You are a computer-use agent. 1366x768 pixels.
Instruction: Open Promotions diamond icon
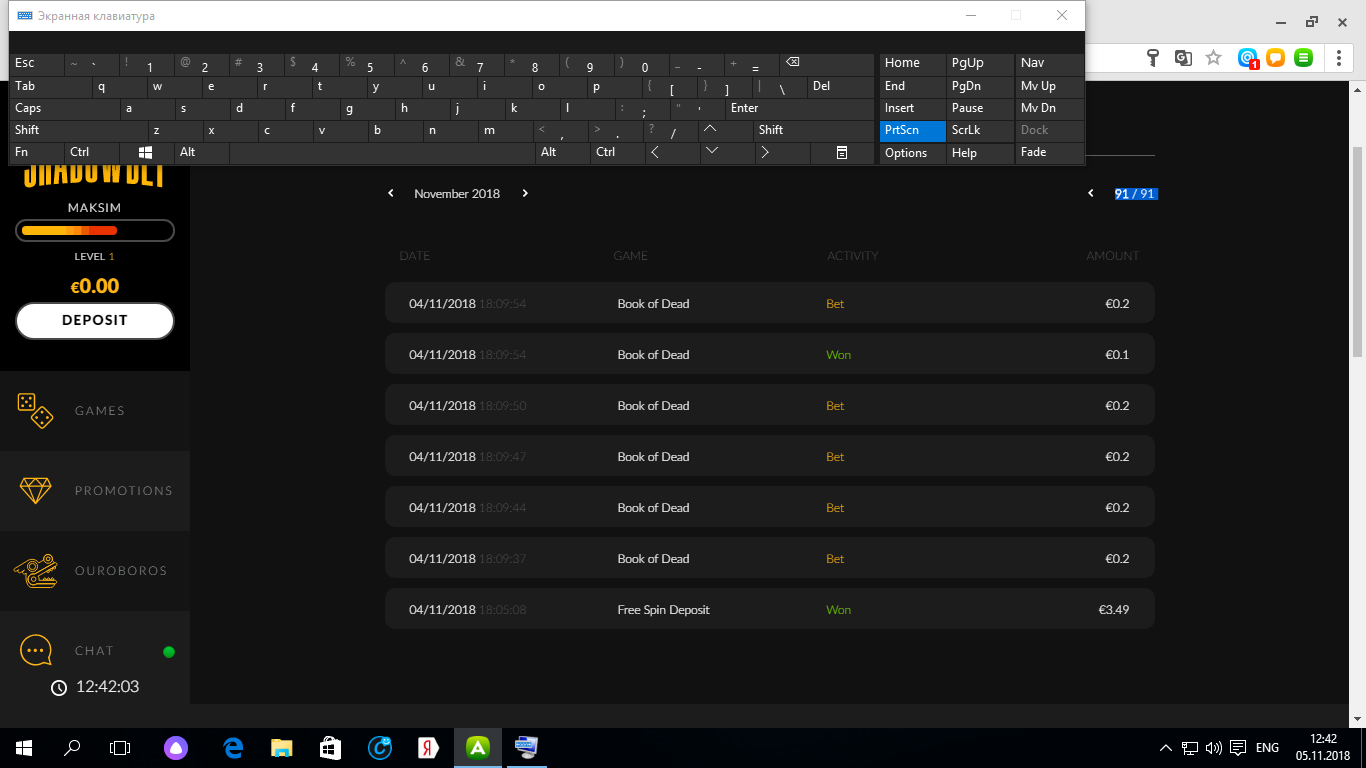click(35, 490)
